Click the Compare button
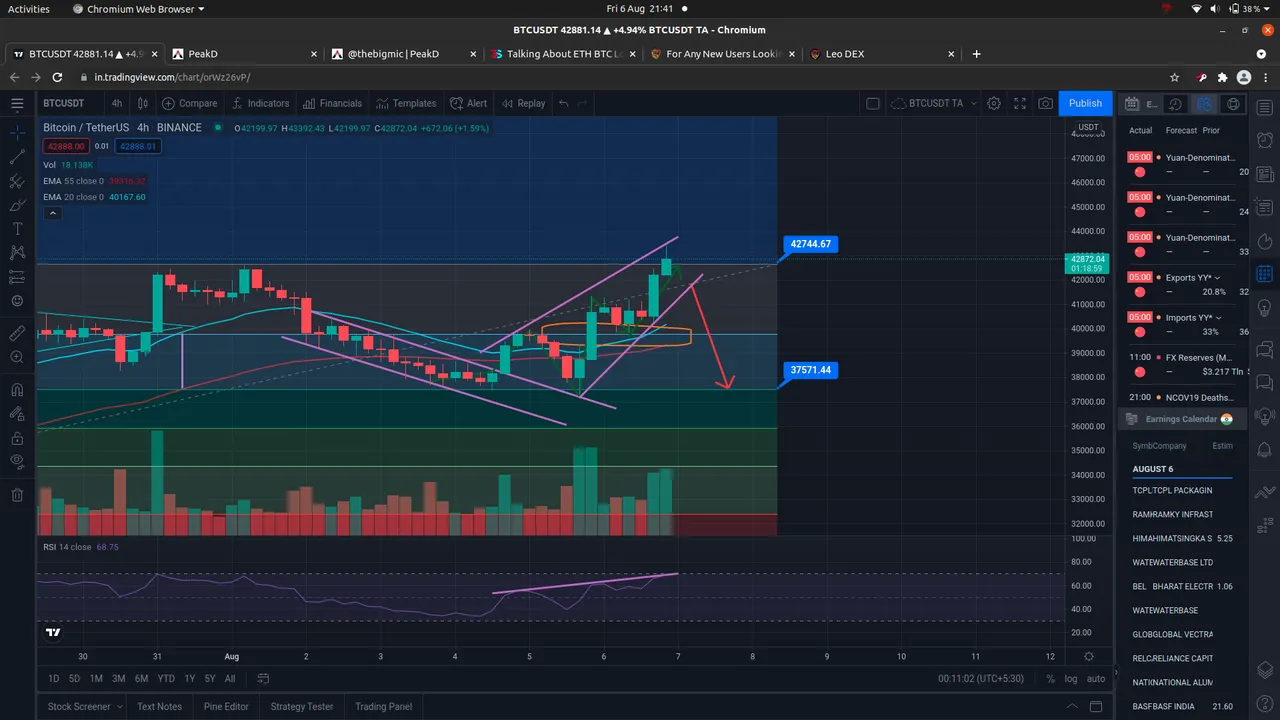 (190, 103)
